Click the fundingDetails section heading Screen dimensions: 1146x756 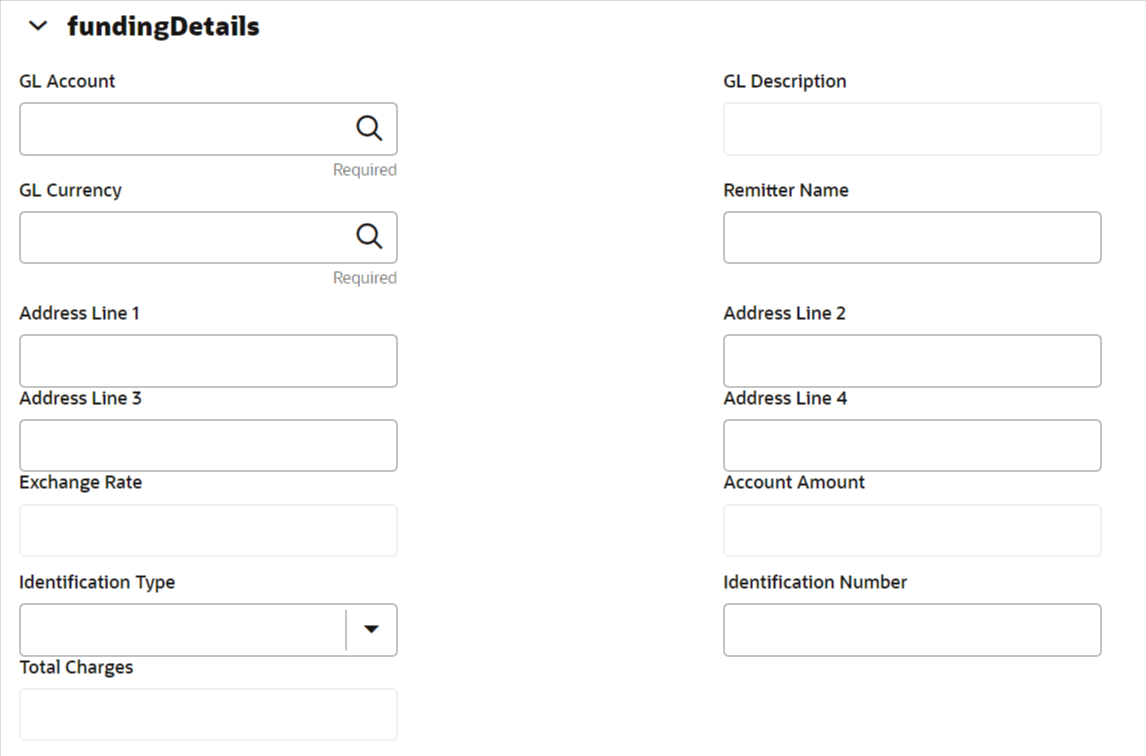click(163, 27)
